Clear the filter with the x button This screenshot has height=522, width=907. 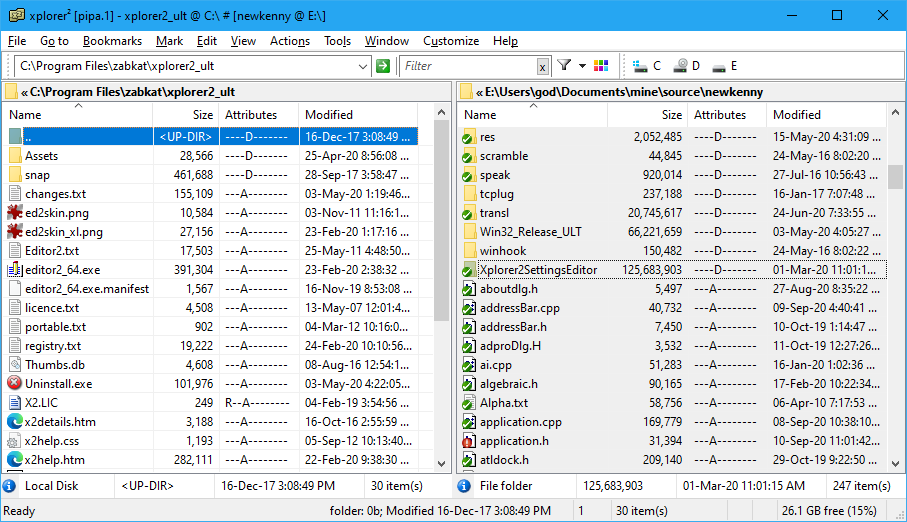pos(543,67)
